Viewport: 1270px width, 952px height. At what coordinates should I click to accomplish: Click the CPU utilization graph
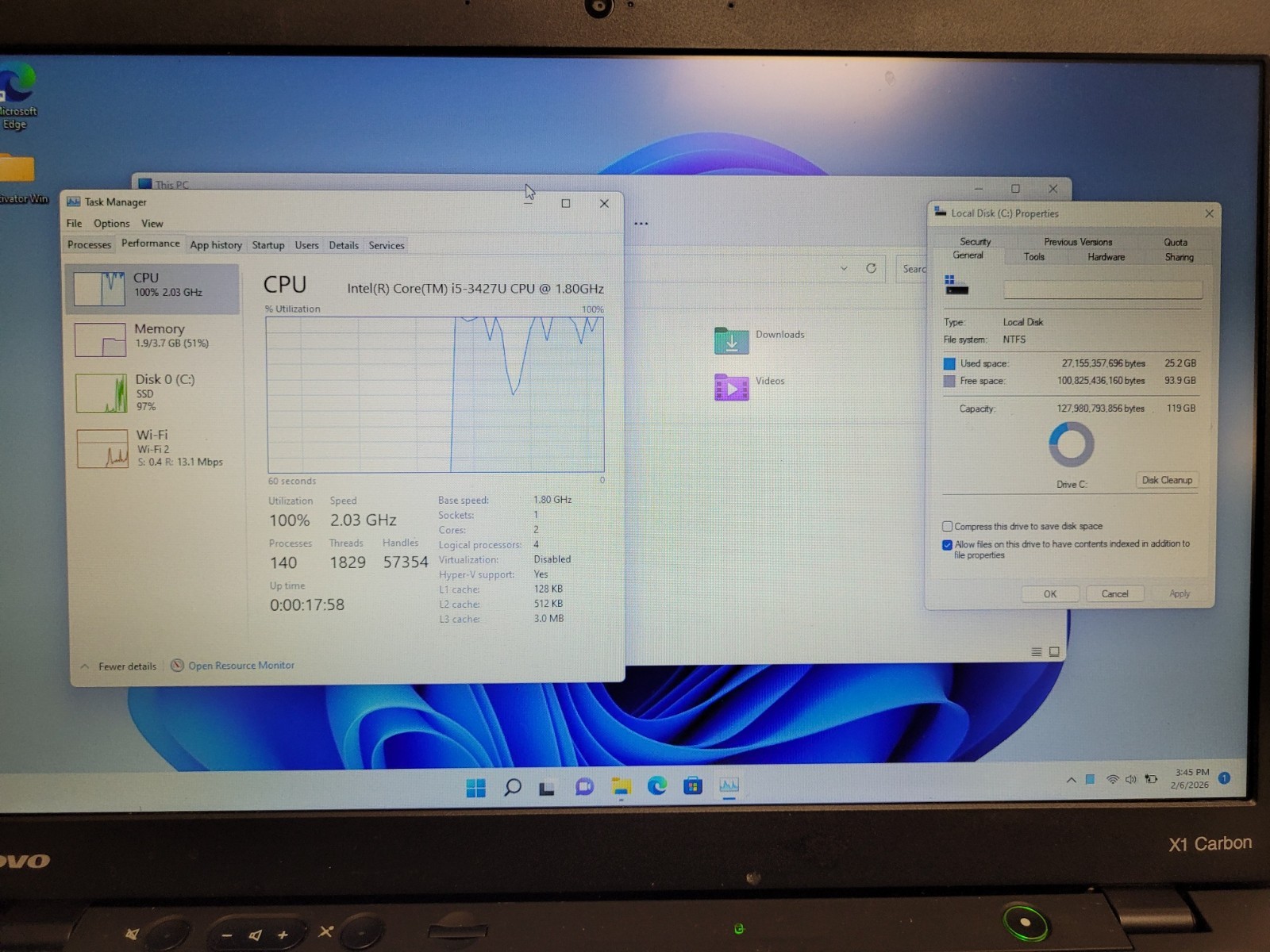pos(436,394)
